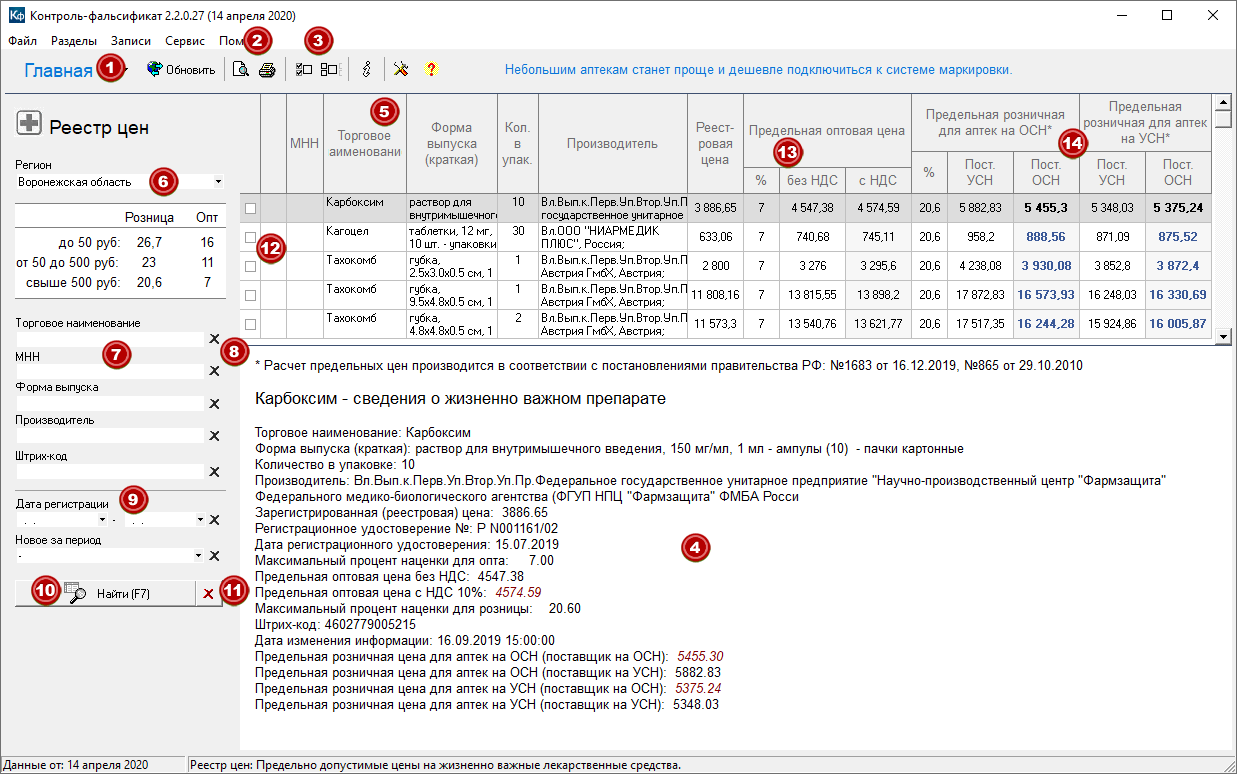1237x774 pixels.
Task: Open the Дата регистрации end date dropdown
Action: (x=199, y=520)
